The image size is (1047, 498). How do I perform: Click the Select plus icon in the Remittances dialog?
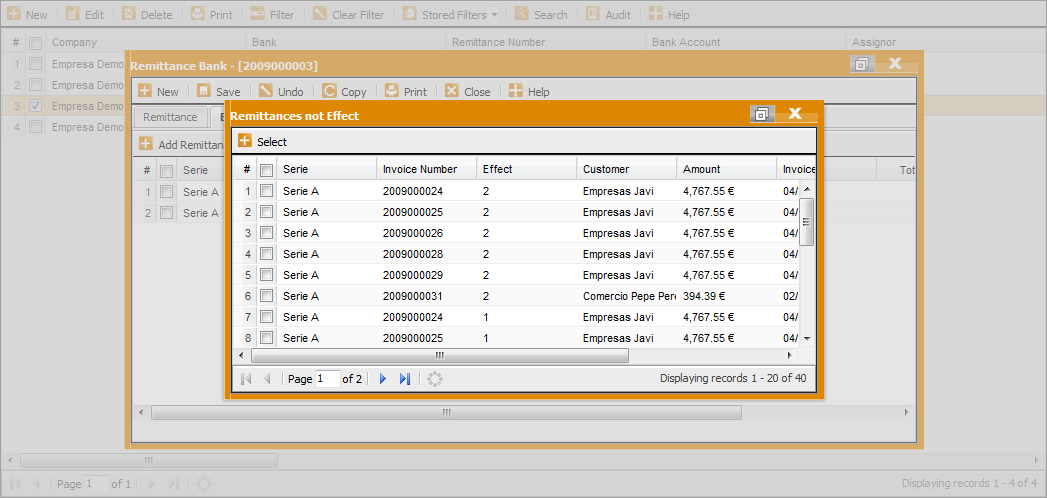[x=245, y=141]
